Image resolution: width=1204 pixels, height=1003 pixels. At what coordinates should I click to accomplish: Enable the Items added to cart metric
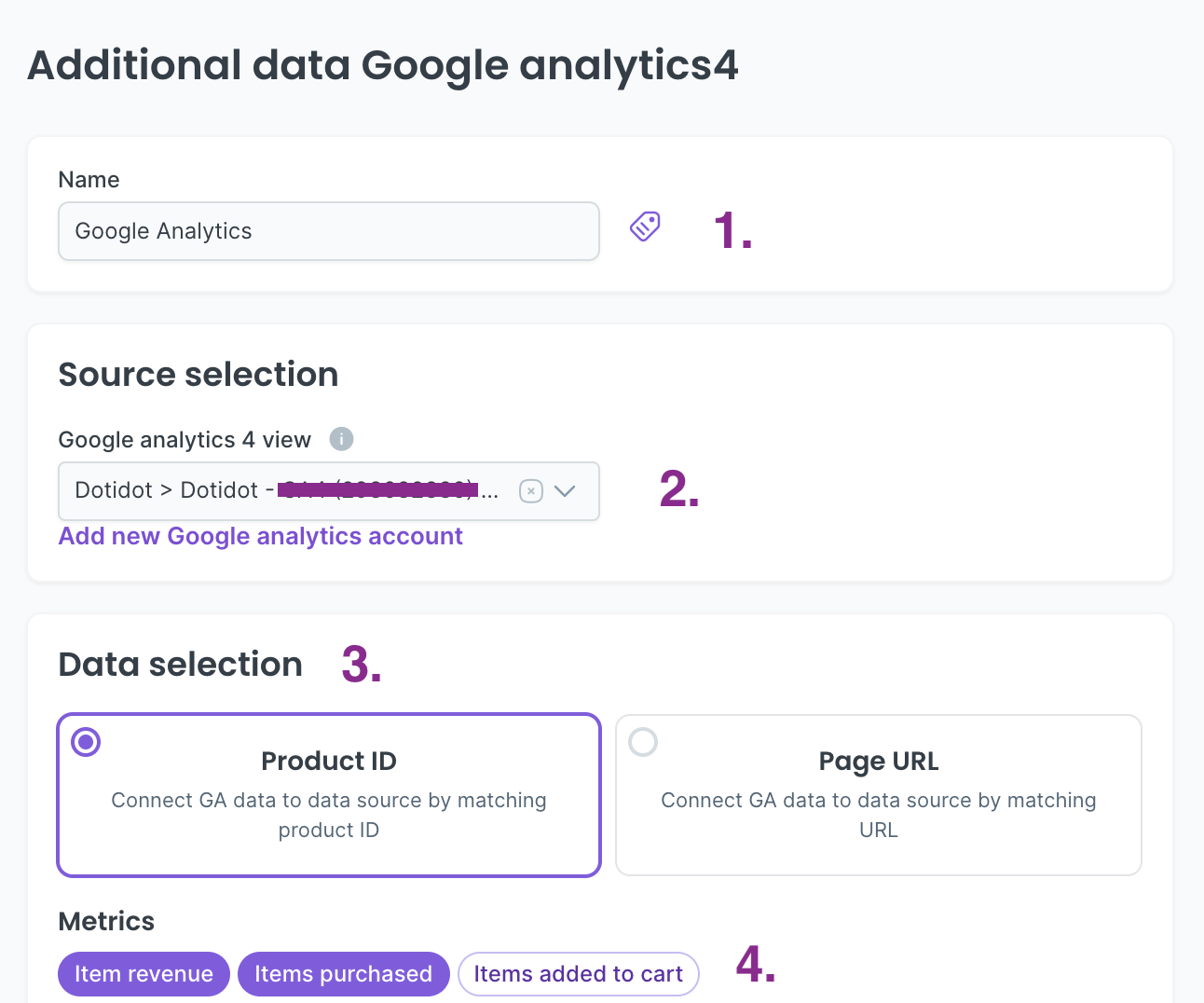tap(579, 974)
